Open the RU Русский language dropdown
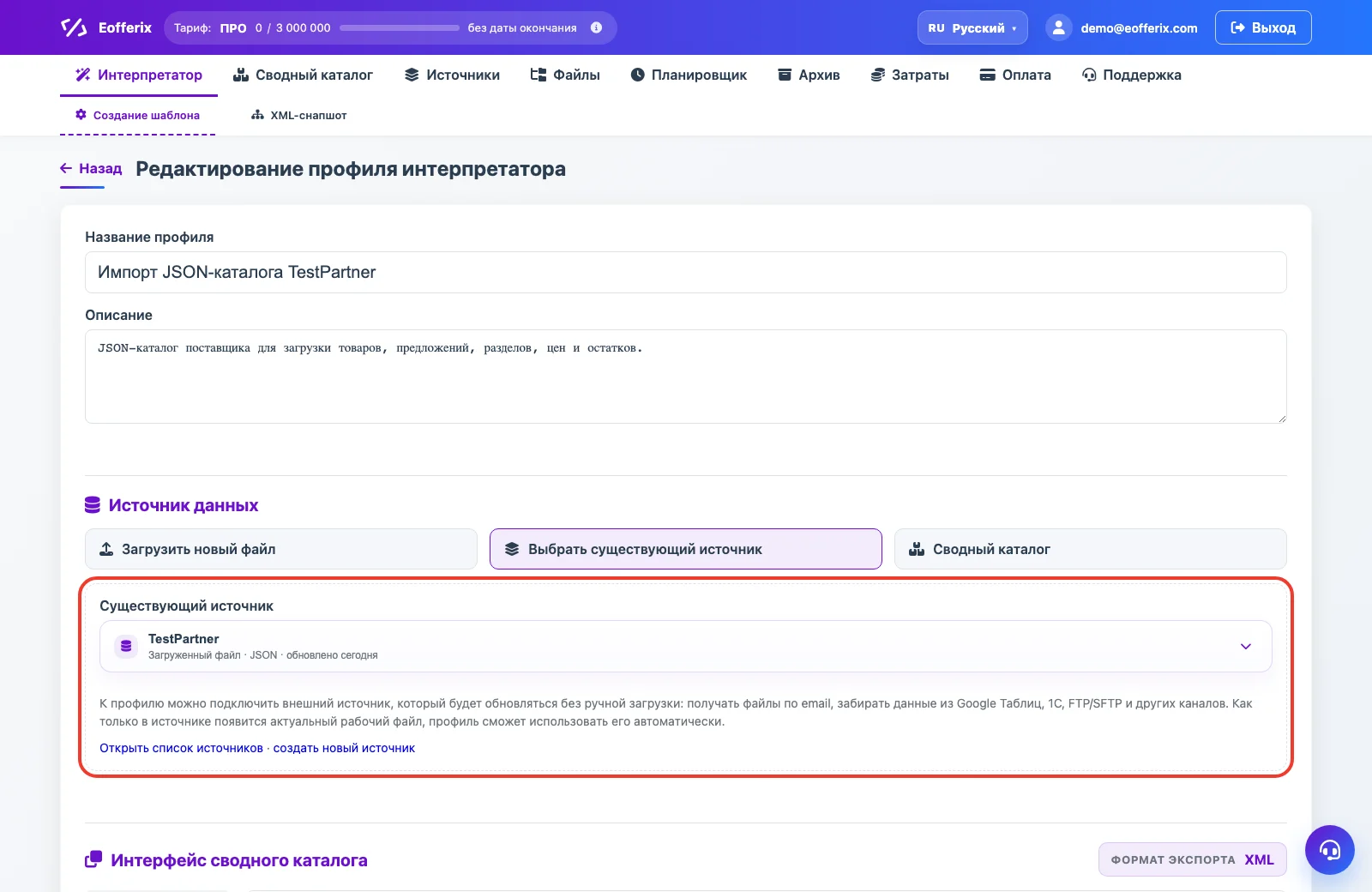Viewport: 1372px width, 892px height. tap(972, 27)
